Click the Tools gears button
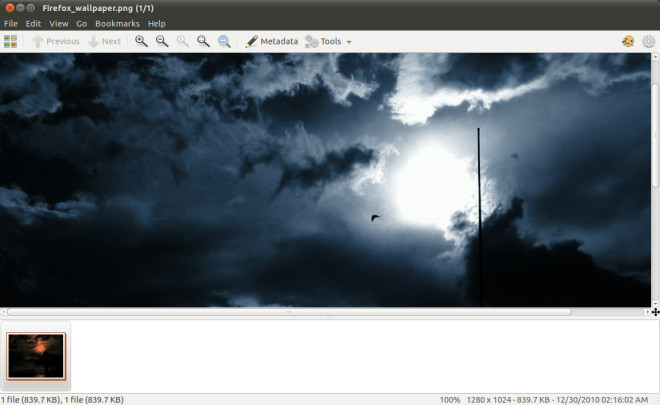Viewport: 660px width, 405px height. [x=323, y=41]
